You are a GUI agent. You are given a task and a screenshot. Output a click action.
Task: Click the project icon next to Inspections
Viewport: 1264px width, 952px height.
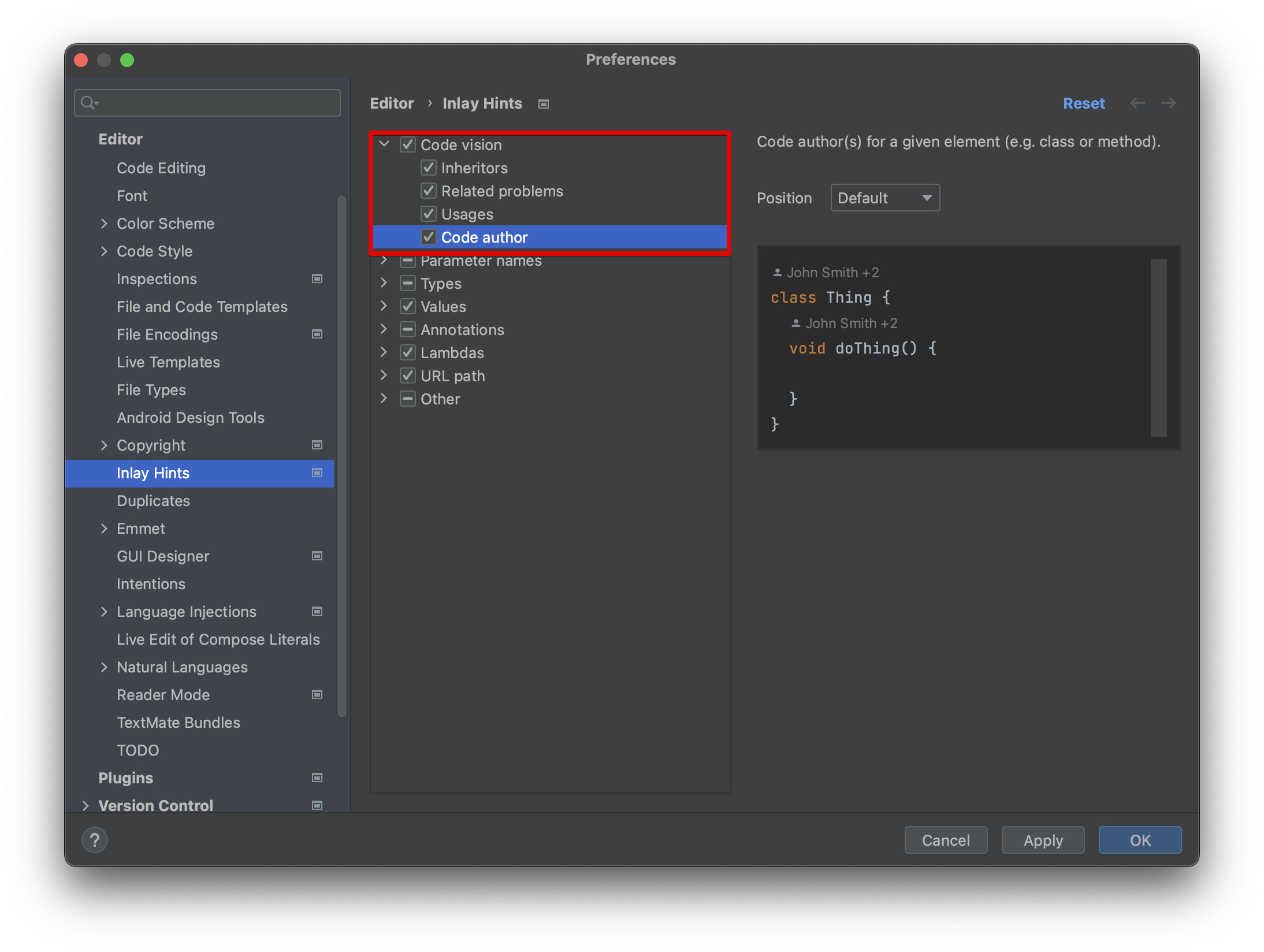[x=317, y=278]
